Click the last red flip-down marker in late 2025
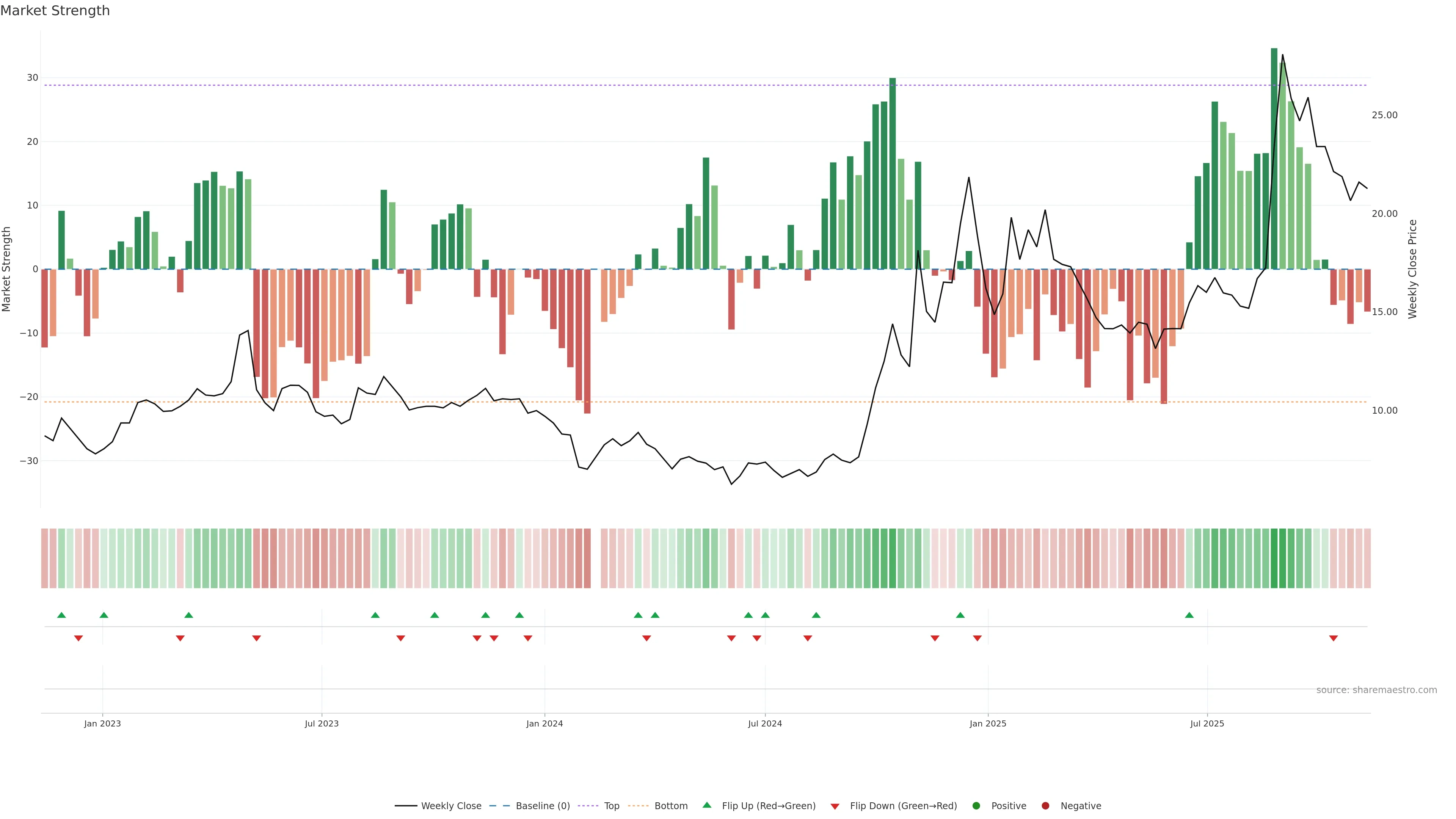Viewport: 1456px width, 819px height. click(x=1334, y=638)
